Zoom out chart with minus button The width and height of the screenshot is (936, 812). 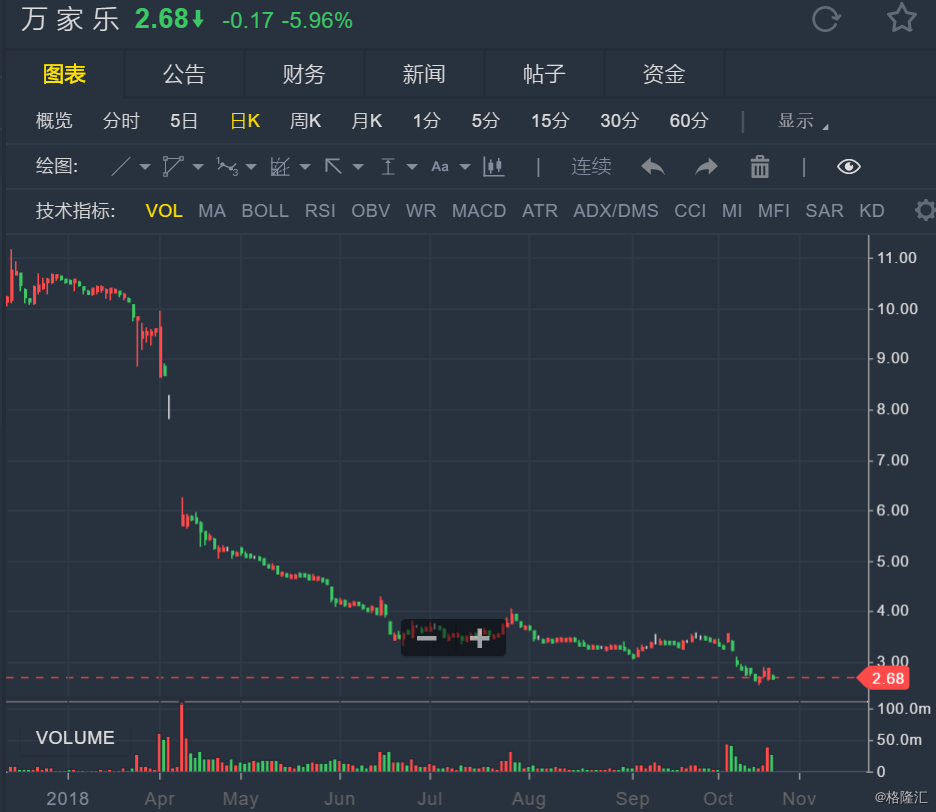(426, 638)
